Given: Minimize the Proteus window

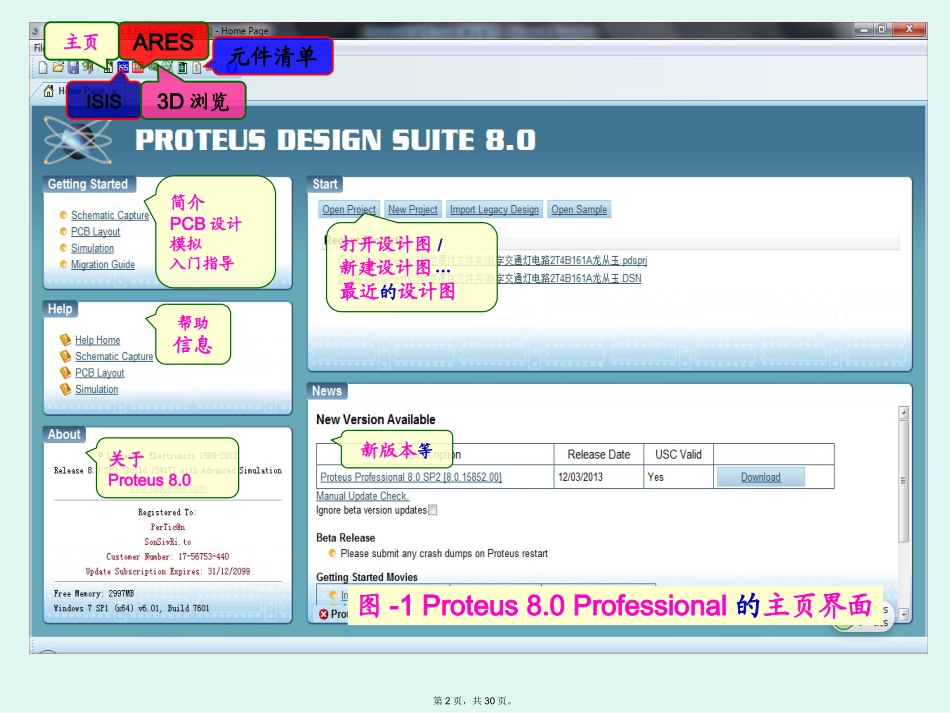Looking at the screenshot, I should click(864, 29).
